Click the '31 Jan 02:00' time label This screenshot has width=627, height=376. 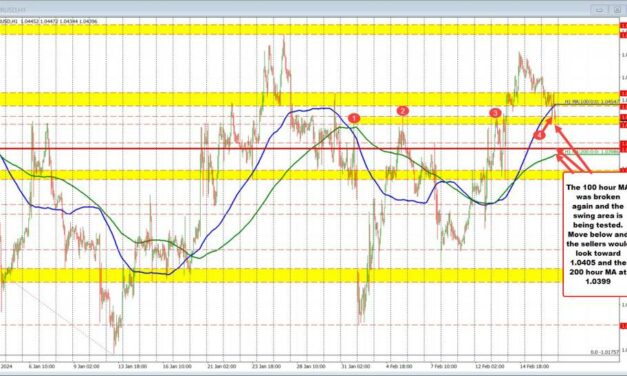355,366
